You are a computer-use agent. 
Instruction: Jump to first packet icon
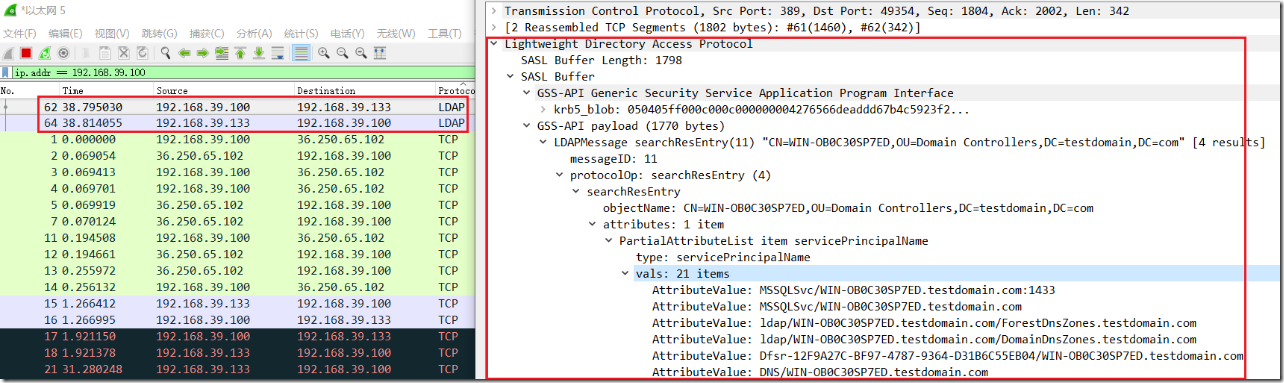point(240,53)
